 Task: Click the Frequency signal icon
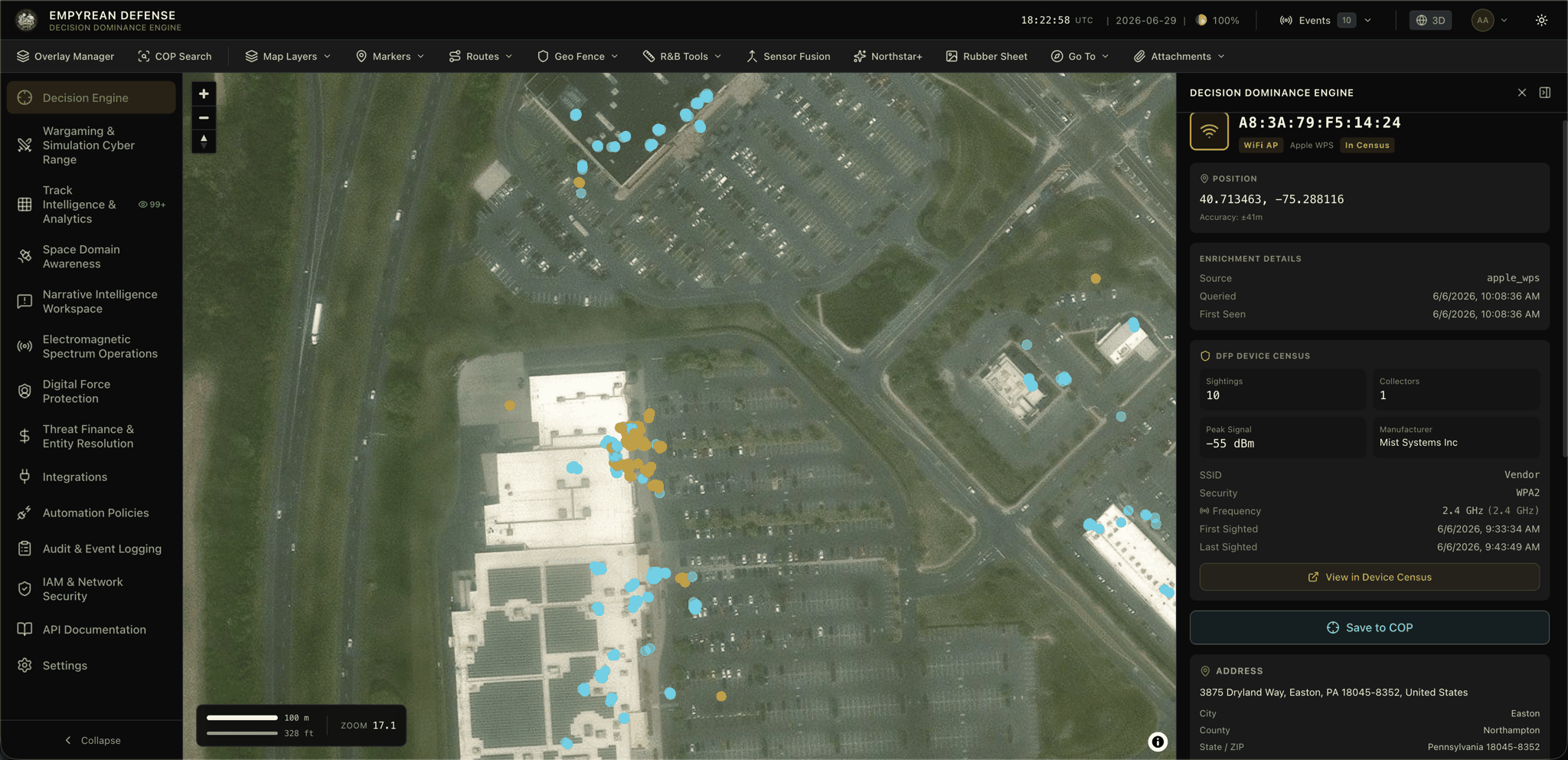(1204, 511)
